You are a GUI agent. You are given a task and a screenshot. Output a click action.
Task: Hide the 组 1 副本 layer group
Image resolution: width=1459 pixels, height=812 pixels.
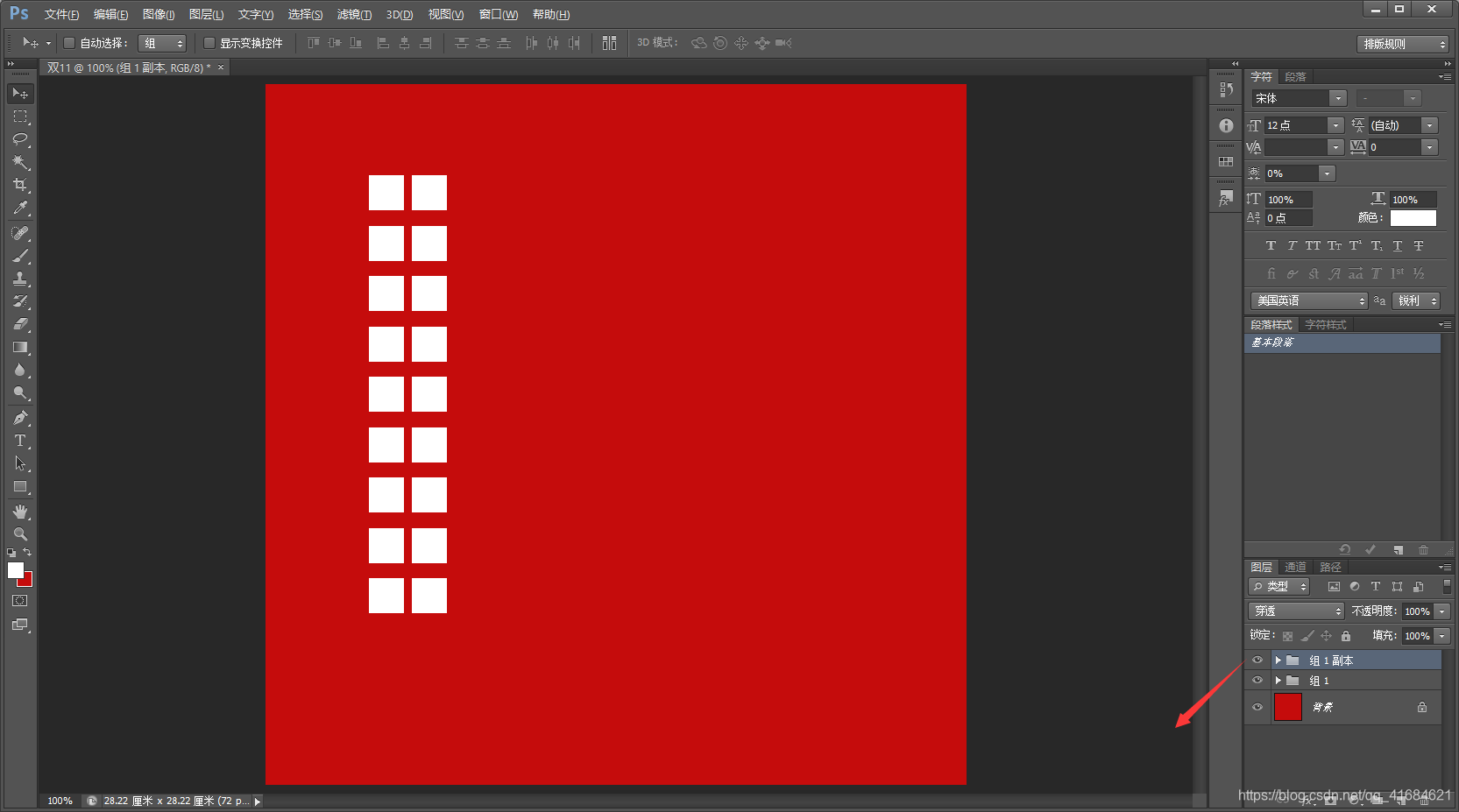(1257, 660)
